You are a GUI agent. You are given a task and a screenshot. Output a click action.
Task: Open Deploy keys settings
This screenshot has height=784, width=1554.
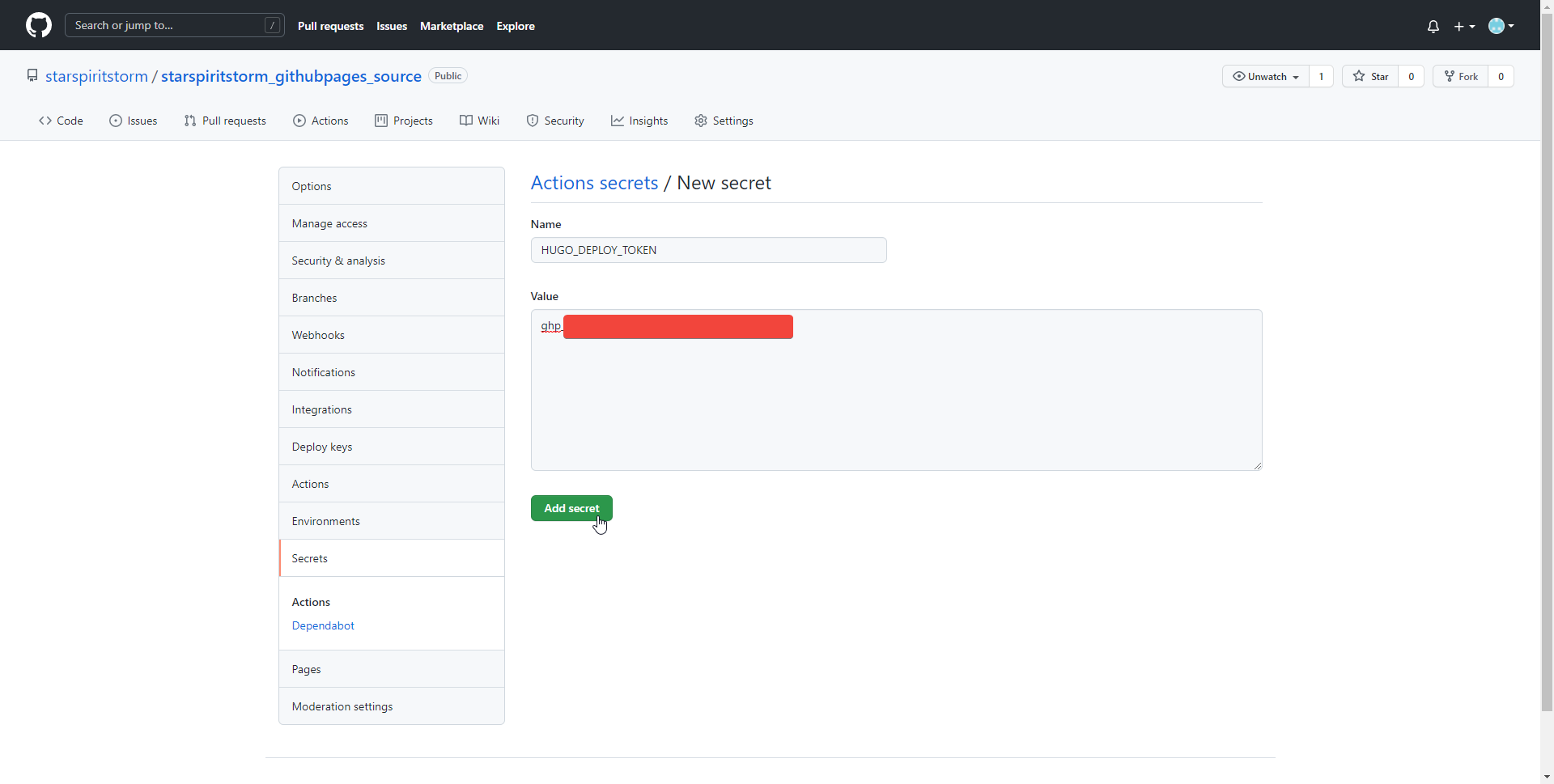click(x=392, y=447)
